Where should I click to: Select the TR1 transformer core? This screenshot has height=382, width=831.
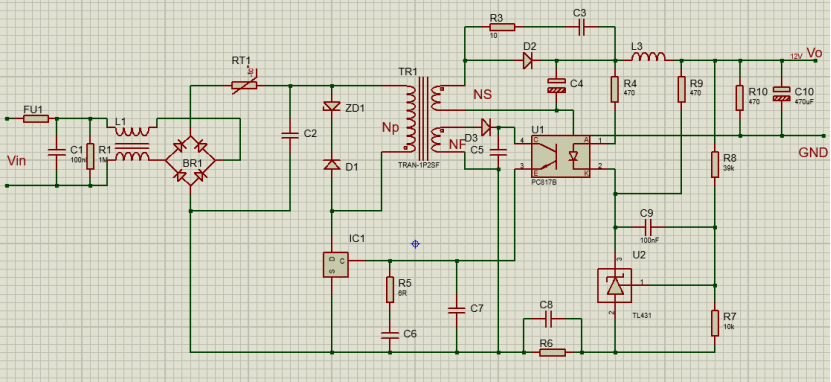[x=423, y=118]
